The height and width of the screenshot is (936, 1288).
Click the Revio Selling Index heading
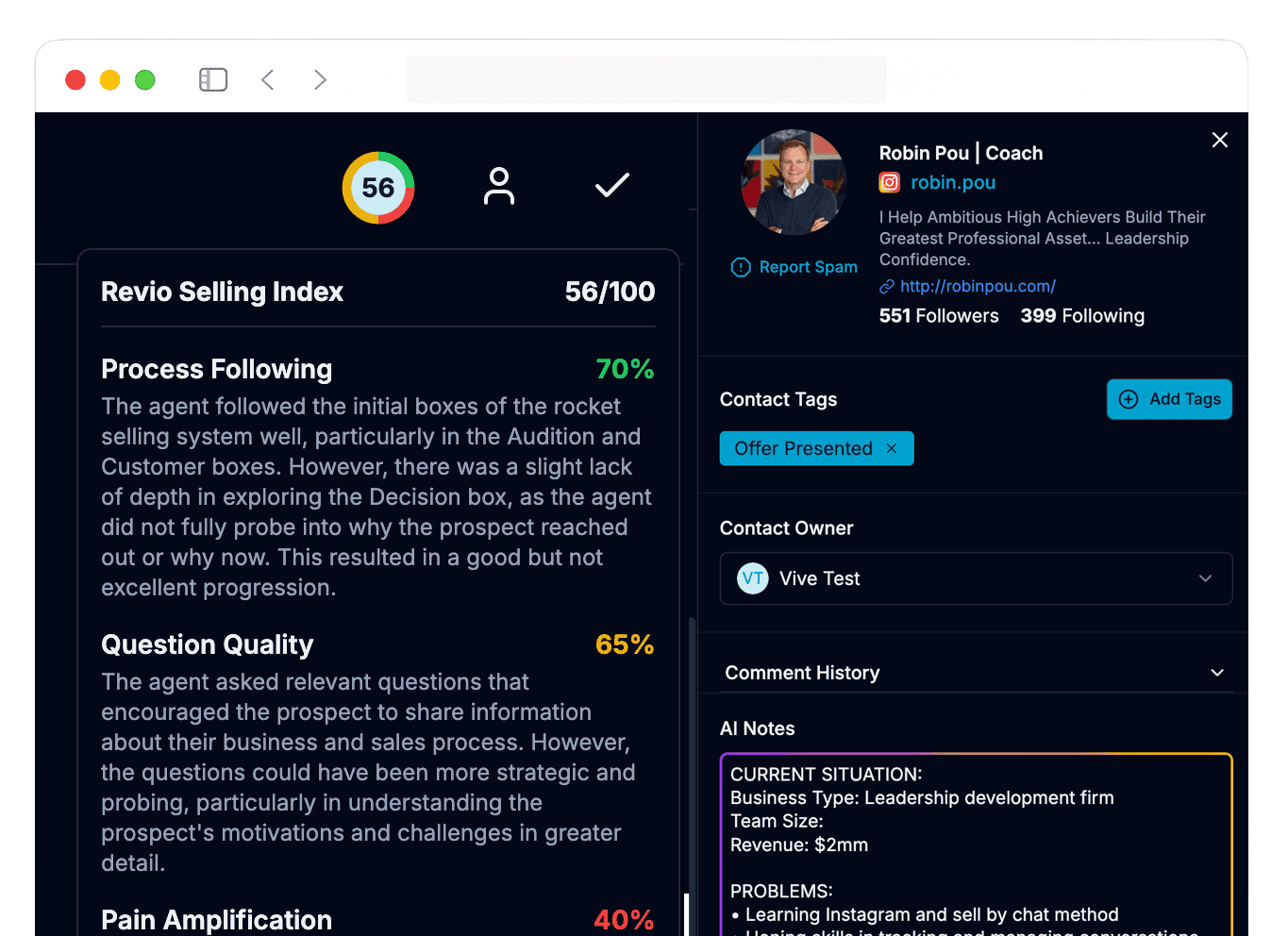coord(222,292)
